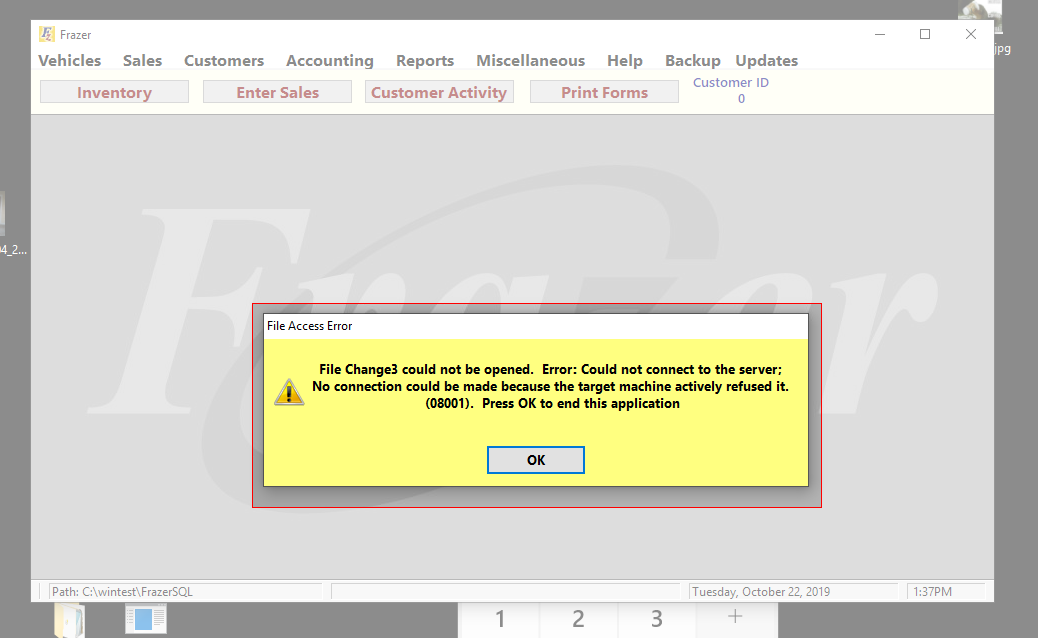
Task: Open Customer Activity
Action: (x=439, y=92)
